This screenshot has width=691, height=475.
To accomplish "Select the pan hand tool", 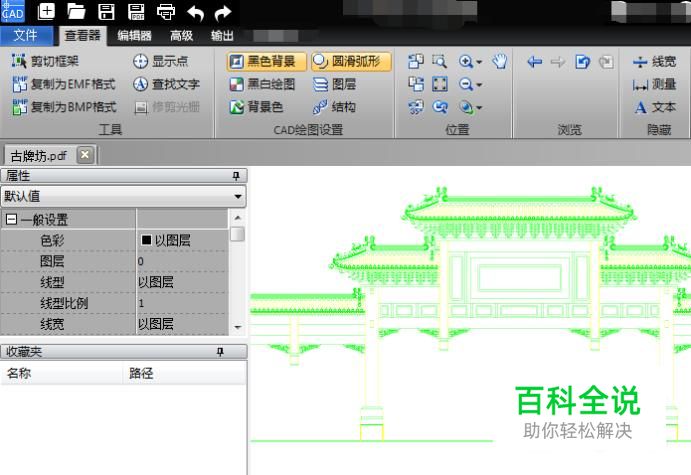I will [500, 62].
